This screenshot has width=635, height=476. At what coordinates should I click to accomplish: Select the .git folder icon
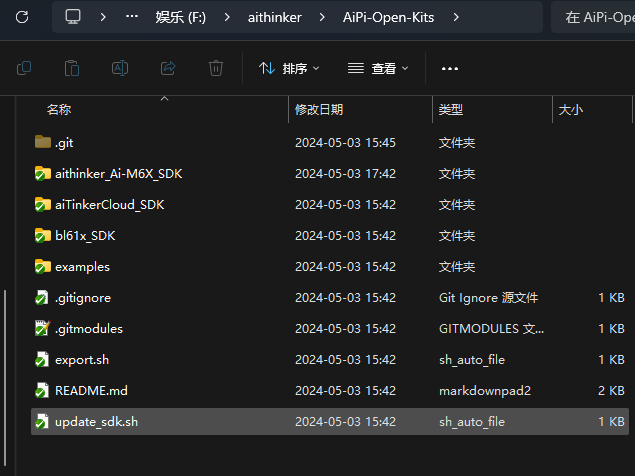(x=43, y=142)
